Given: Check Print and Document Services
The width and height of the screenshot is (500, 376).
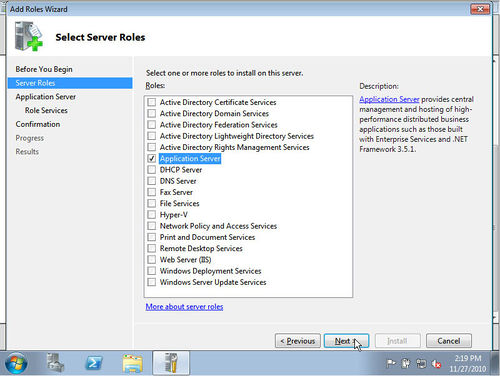Looking at the screenshot, I should pyautogui.click(x=152, y=237).
